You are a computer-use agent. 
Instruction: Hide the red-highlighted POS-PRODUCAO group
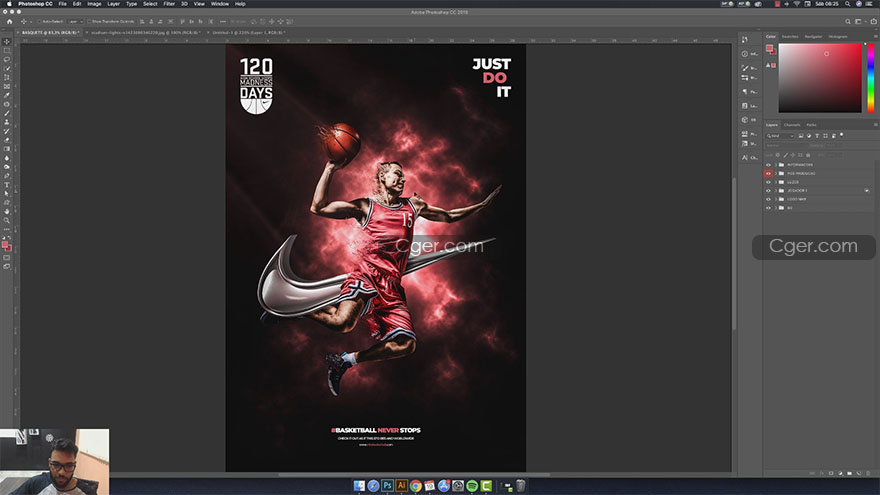click(768, 173)
